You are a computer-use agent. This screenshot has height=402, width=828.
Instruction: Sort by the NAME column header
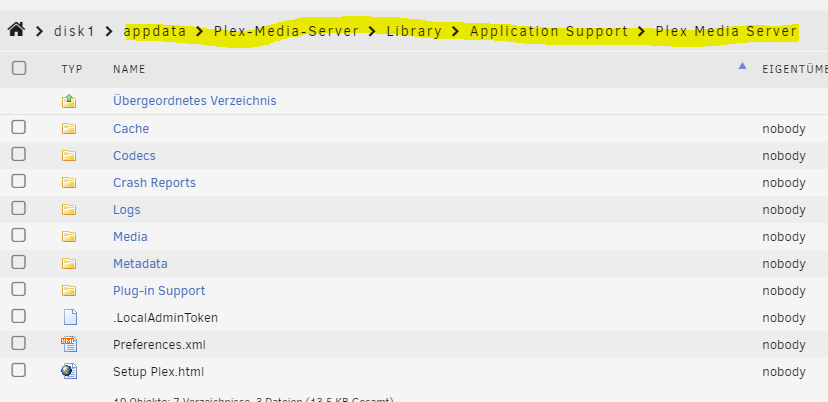coord(129,69)
